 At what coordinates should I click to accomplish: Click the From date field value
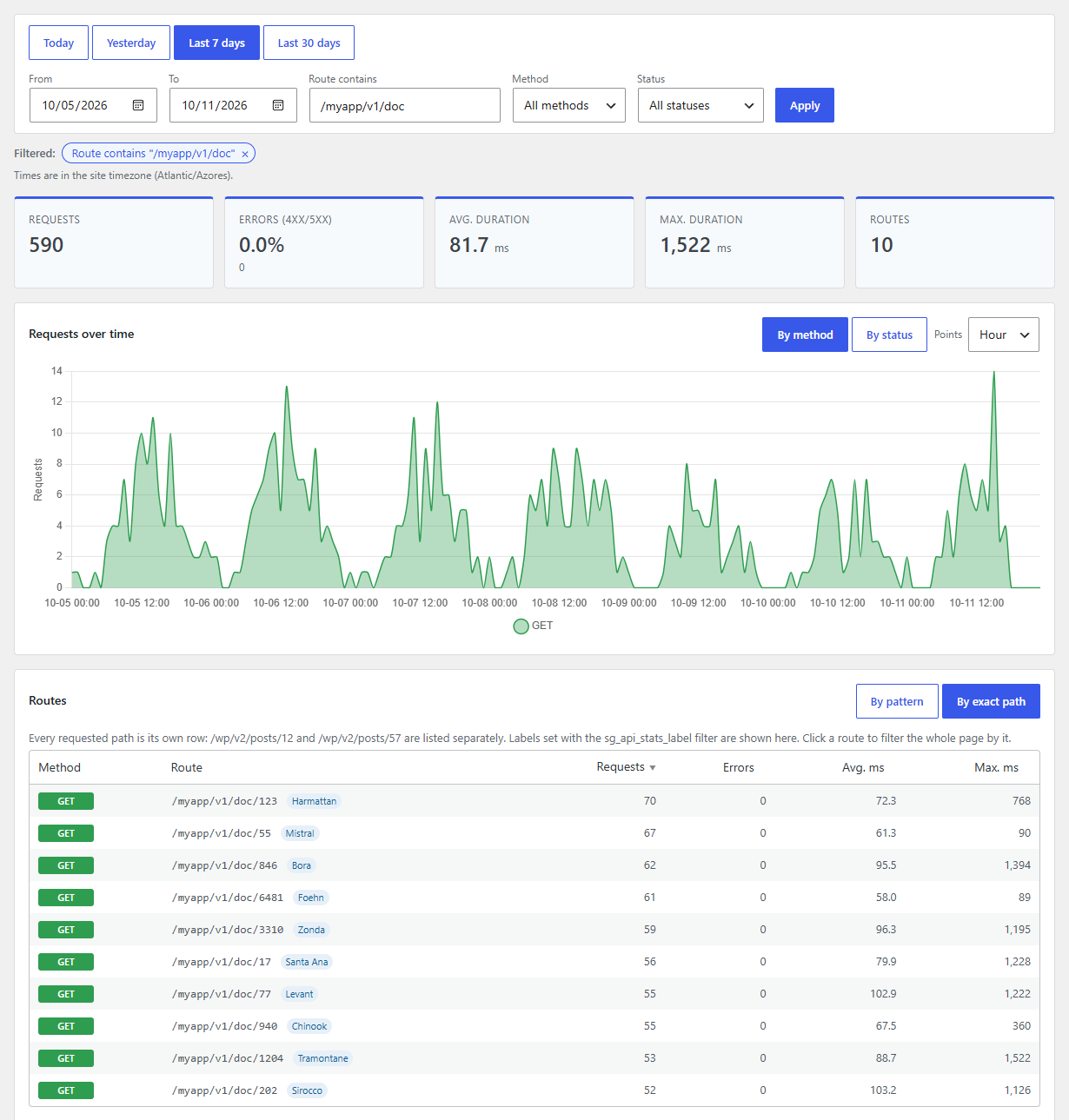tap(75, 105)
